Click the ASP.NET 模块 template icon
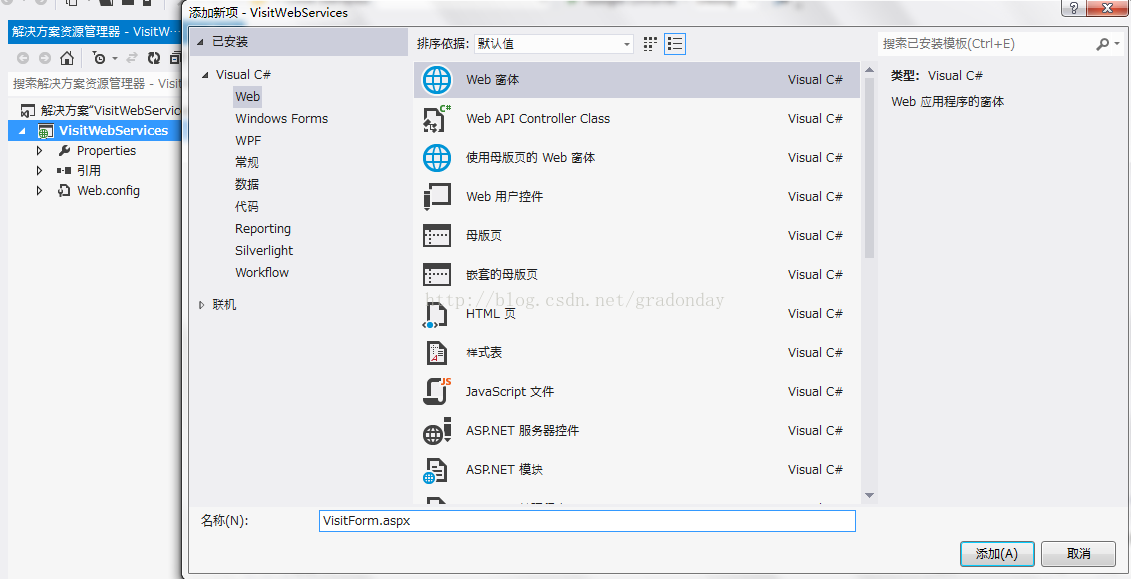Screen dimensions: 1131x579 (x=437, y=470)
